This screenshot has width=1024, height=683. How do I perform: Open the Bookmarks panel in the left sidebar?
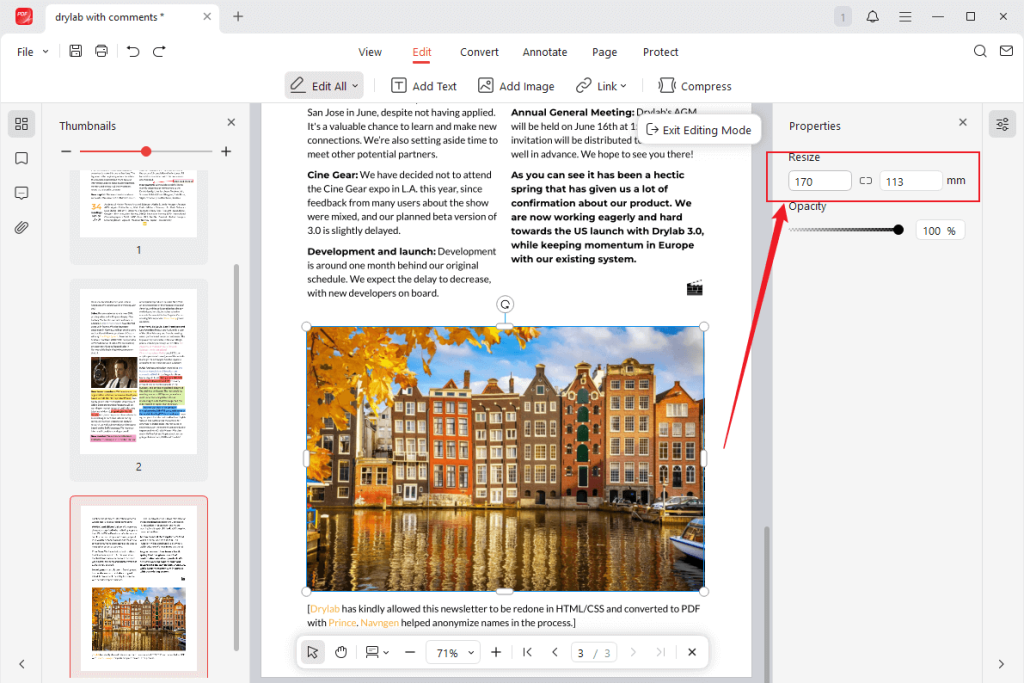pyautogui.click(x=21, y=158)
